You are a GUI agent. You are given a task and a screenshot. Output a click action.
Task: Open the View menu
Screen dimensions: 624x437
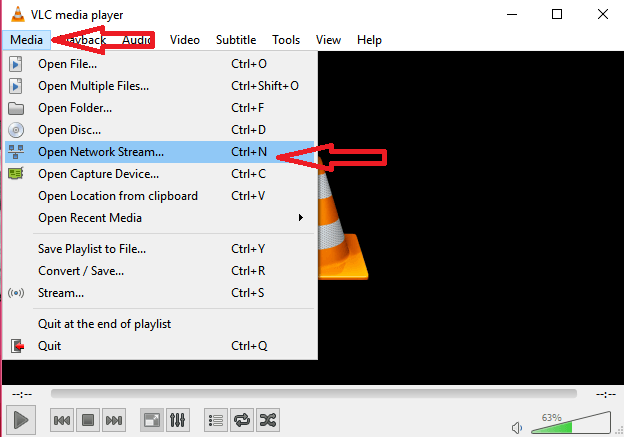(x=328, y=40)
